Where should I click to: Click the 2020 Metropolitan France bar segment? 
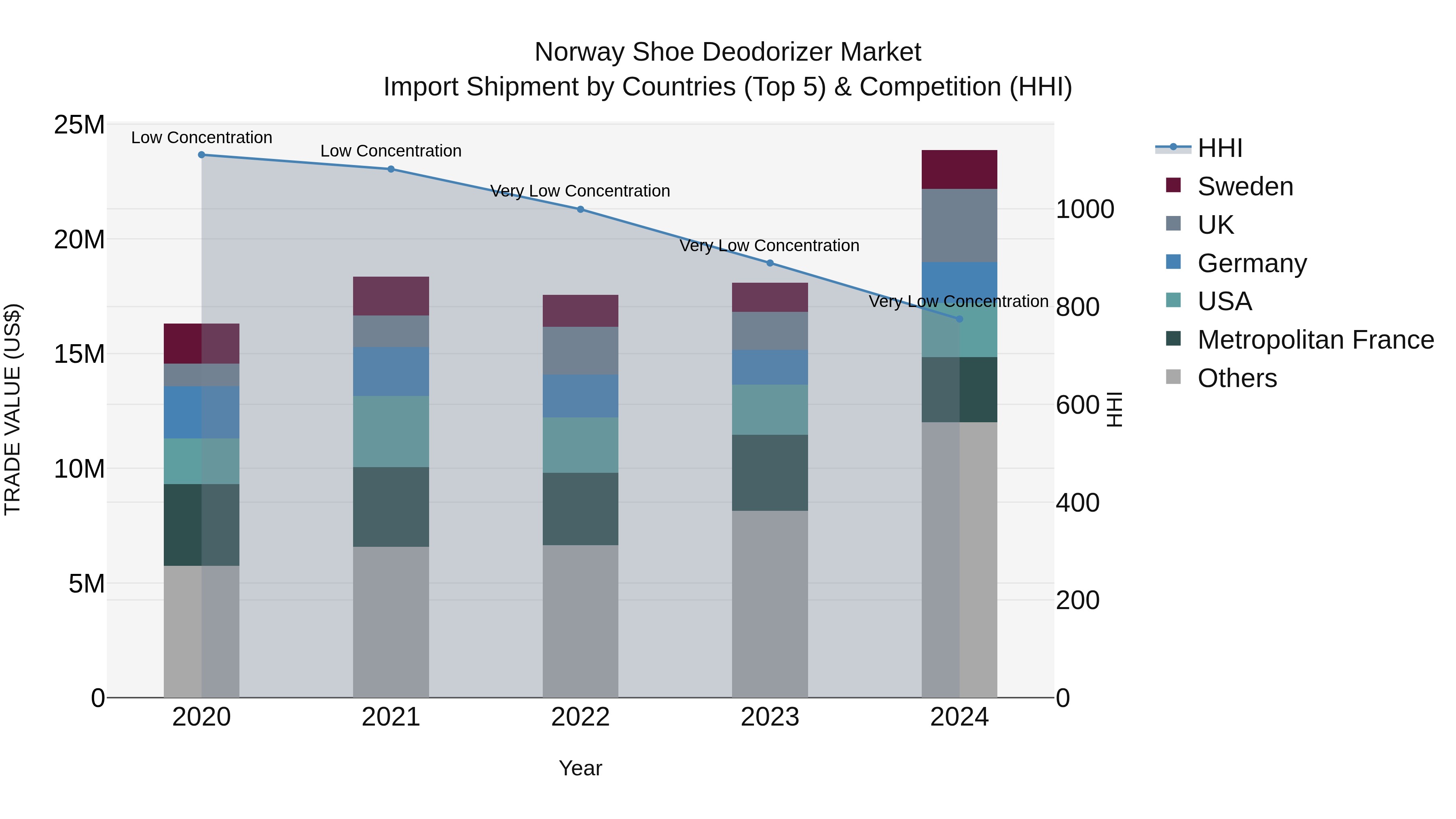point(201,525)
